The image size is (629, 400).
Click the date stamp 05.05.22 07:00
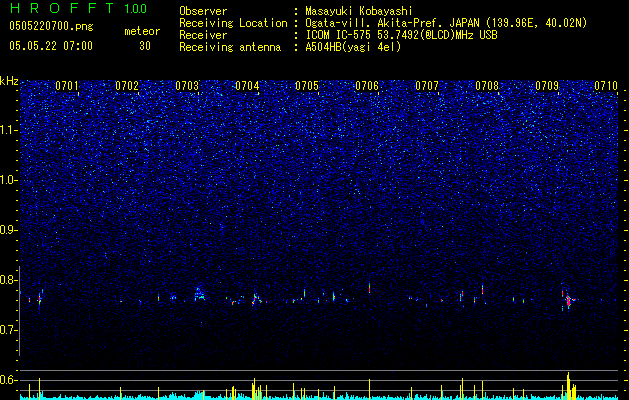click(x=51, y=46)
